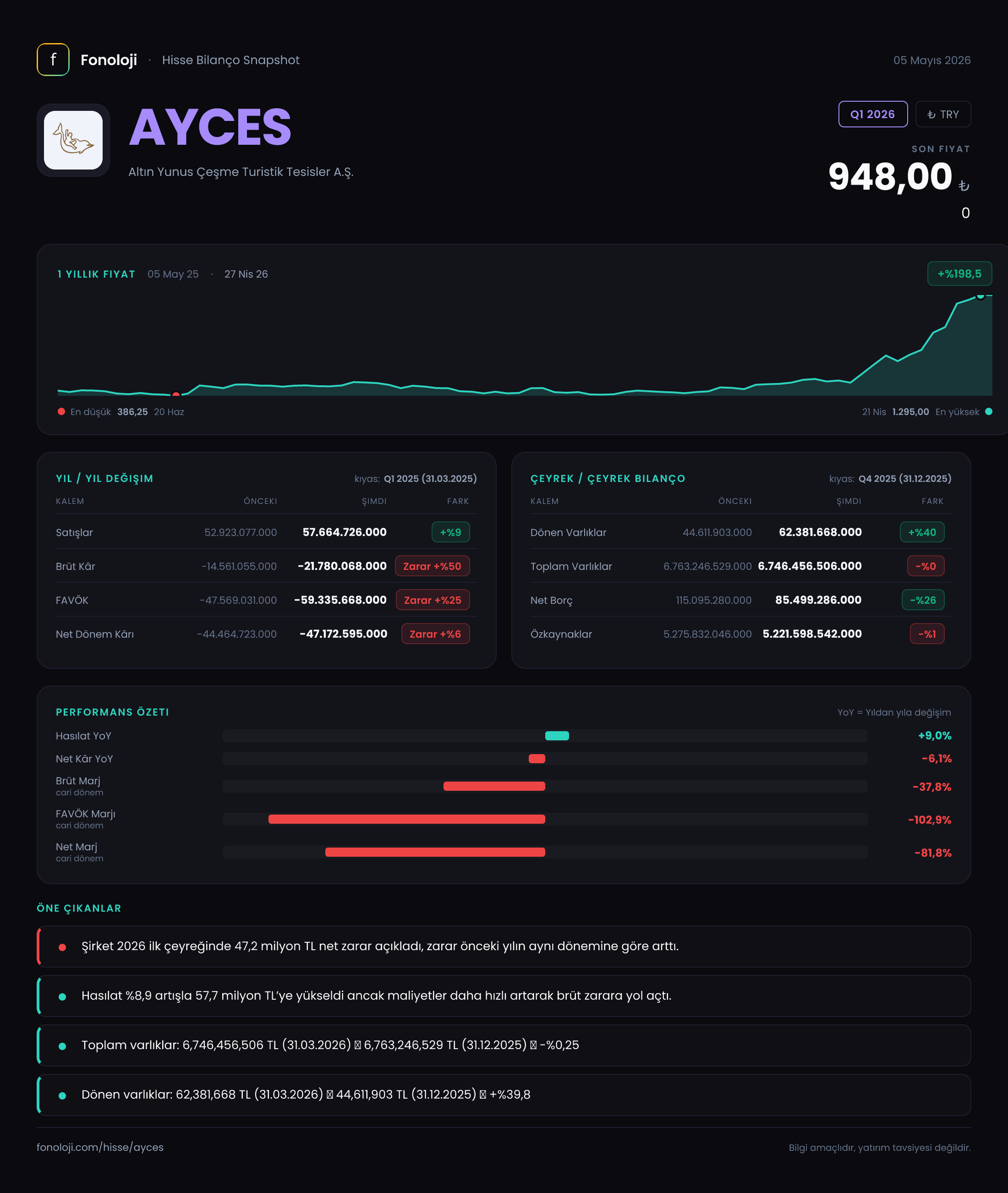Image resolution: width=1008 pixels, height=1193 pixels.
Task: Click the 'ÖNE ÇIKANLAR' heading
Action: 79,908
